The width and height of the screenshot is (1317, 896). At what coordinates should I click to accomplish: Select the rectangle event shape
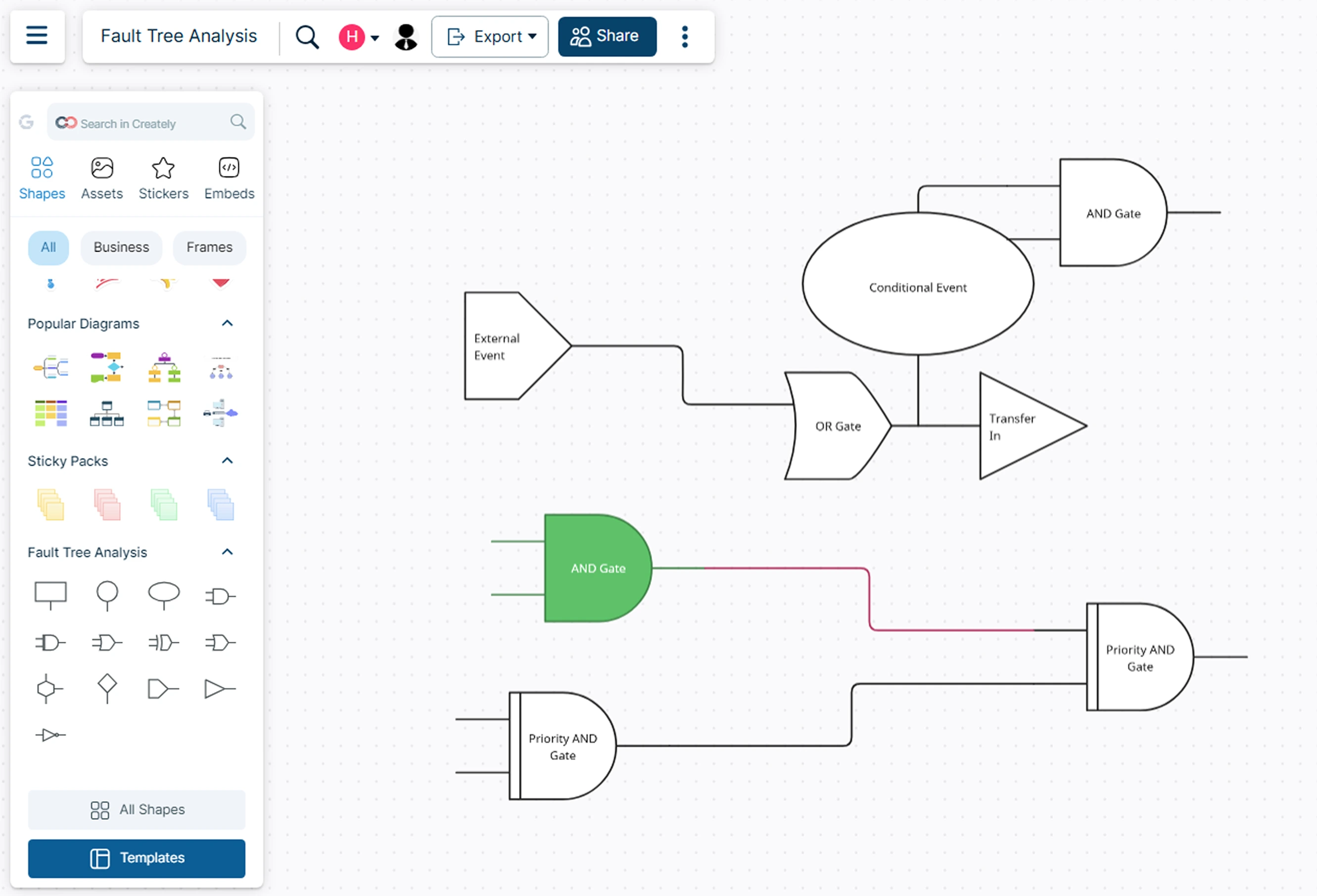pyautogui.click(x=50, y=596)
